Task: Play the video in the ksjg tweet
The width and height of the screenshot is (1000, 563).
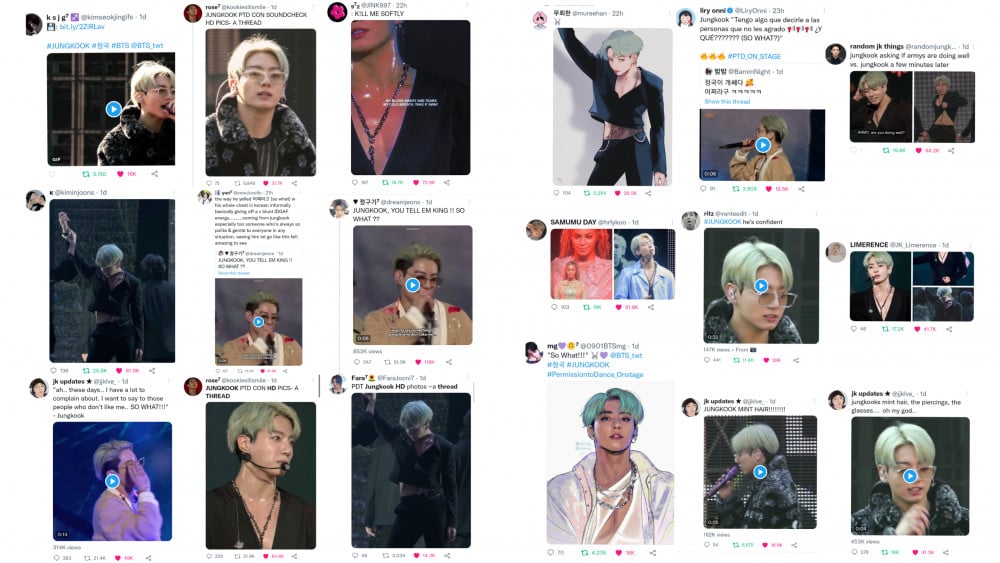Action: (114, 109)
